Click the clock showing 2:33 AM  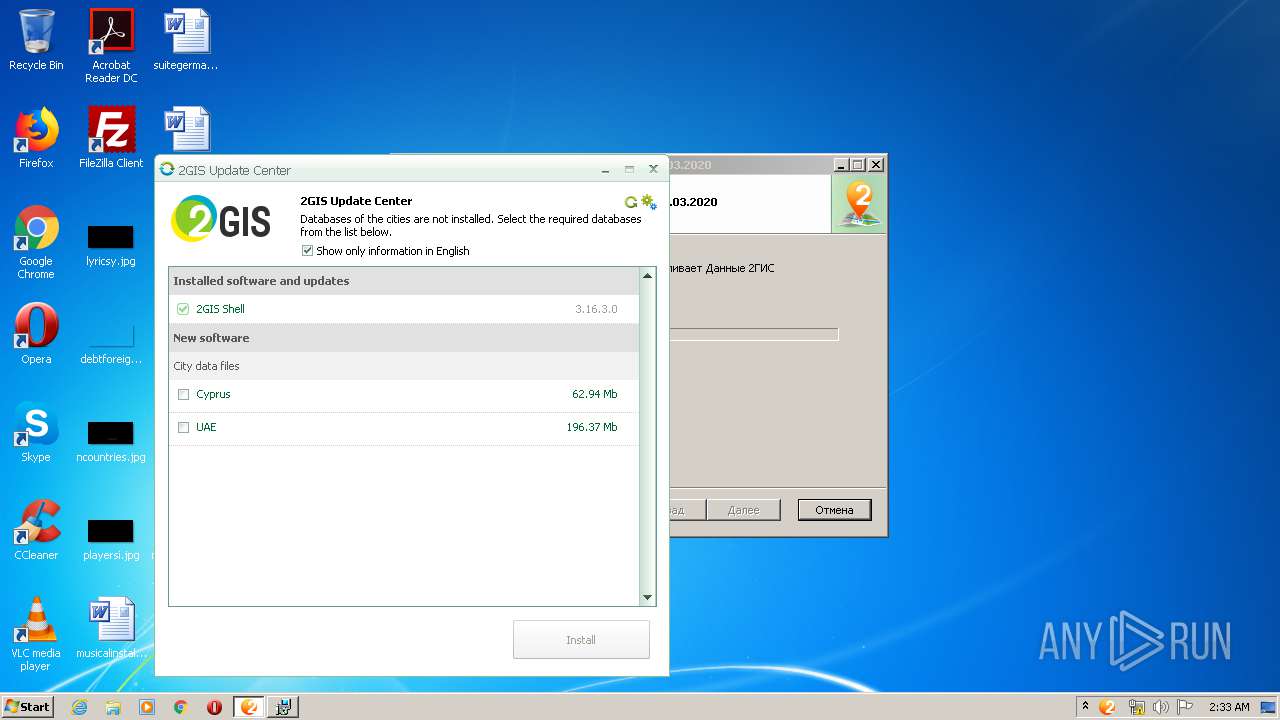tap(1229, 707)
